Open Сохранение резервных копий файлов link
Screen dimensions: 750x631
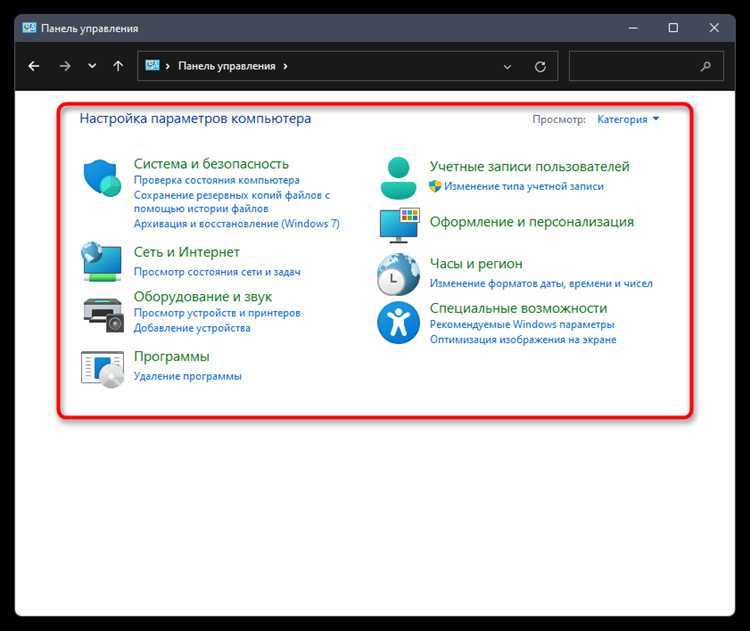coord(232,202)
